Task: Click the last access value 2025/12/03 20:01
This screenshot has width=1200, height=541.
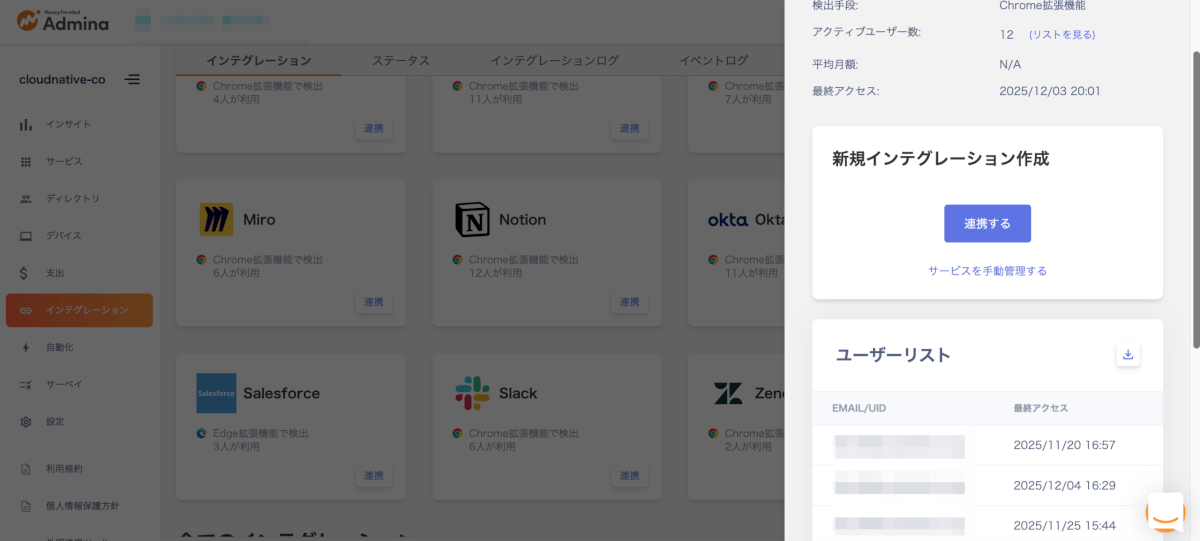Action: 1050,91
